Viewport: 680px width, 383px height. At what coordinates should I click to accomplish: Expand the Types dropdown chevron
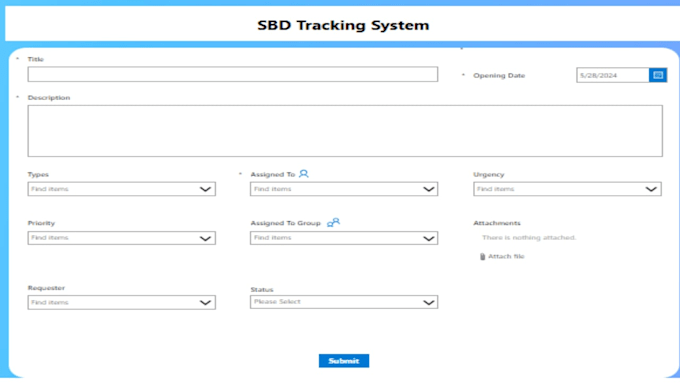205,189
